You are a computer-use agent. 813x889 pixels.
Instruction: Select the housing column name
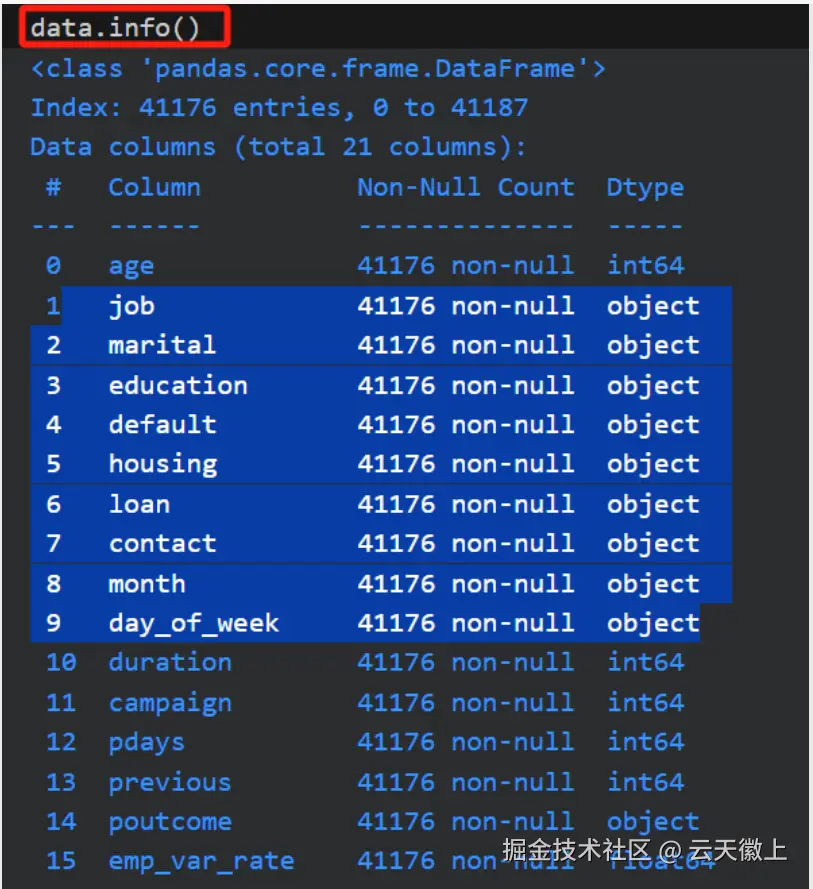coord(162,464)
